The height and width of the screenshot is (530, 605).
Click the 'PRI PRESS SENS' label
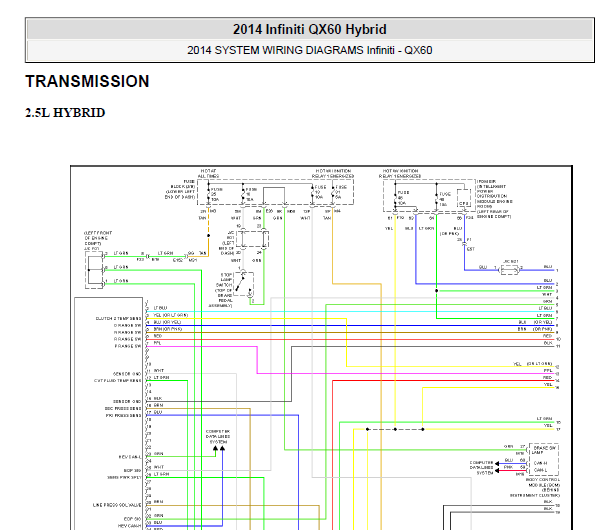pyautogui.click(x=123, y=415)
